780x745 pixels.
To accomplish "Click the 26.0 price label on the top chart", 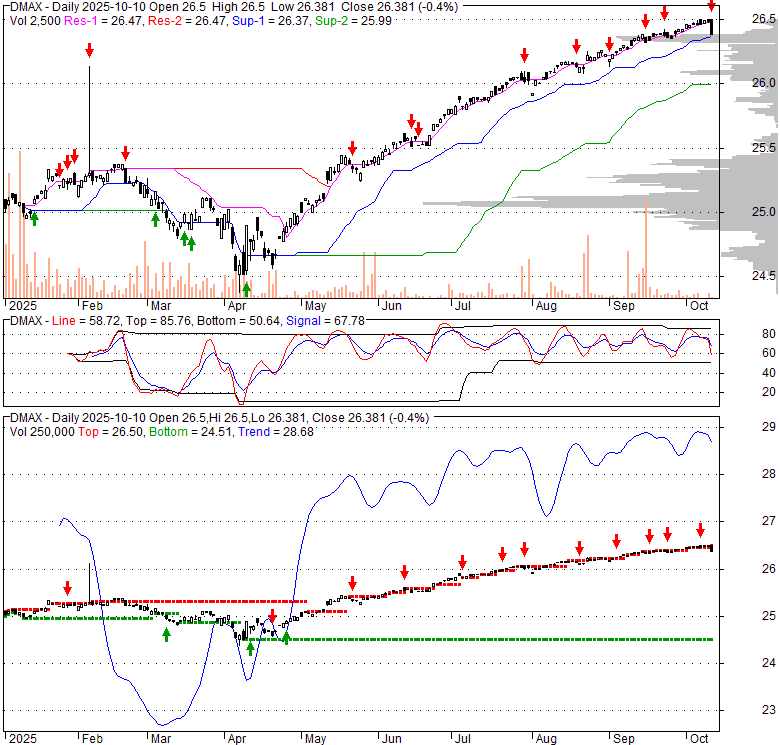I will [764, 83].
